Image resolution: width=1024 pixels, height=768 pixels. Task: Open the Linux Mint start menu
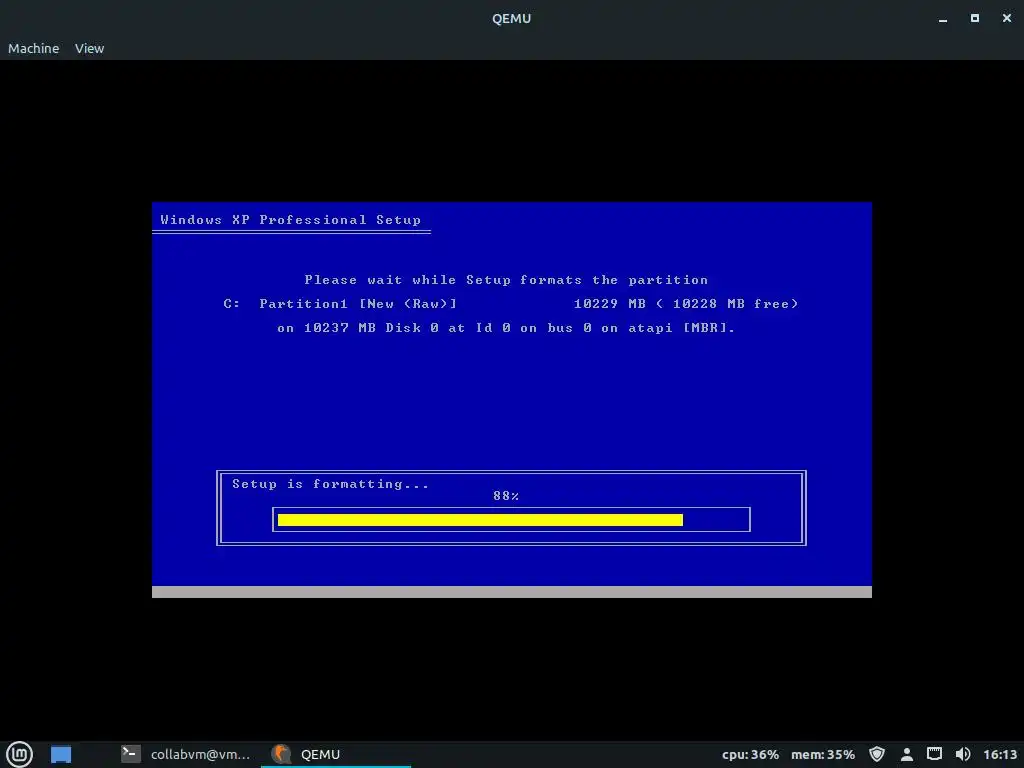[19, 754]
